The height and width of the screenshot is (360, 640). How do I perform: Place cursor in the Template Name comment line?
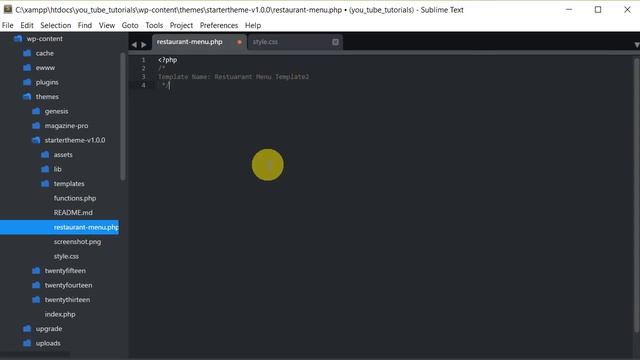tap(233, 77)
